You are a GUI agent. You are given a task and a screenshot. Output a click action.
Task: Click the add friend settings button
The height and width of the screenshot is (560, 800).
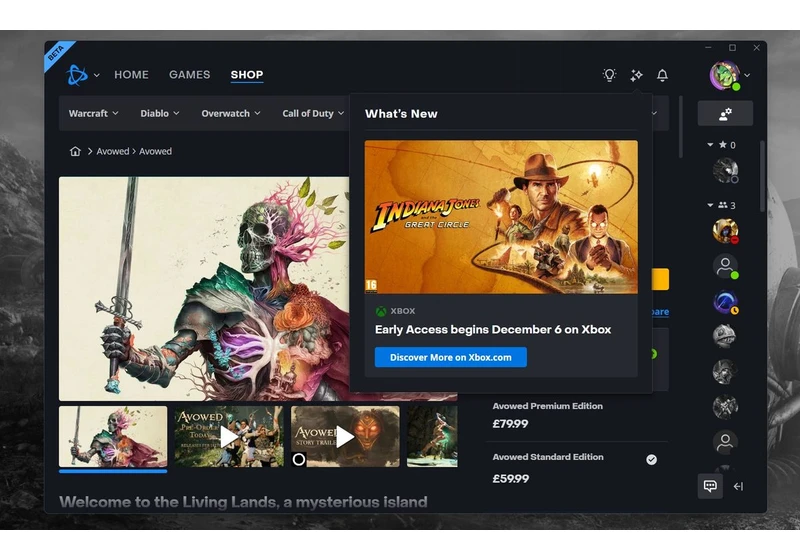point(724,113)
